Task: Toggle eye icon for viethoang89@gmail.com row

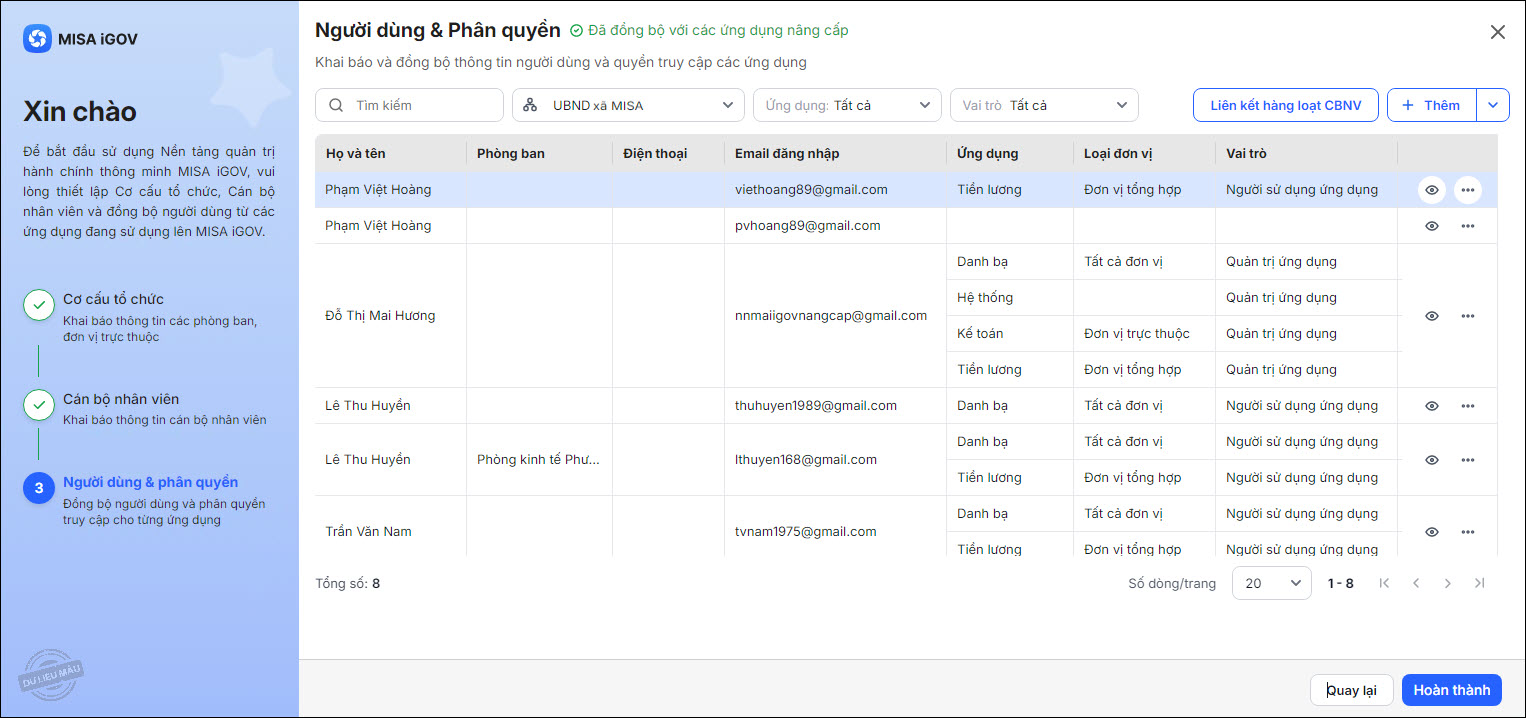Action: tap(1431, 190)
